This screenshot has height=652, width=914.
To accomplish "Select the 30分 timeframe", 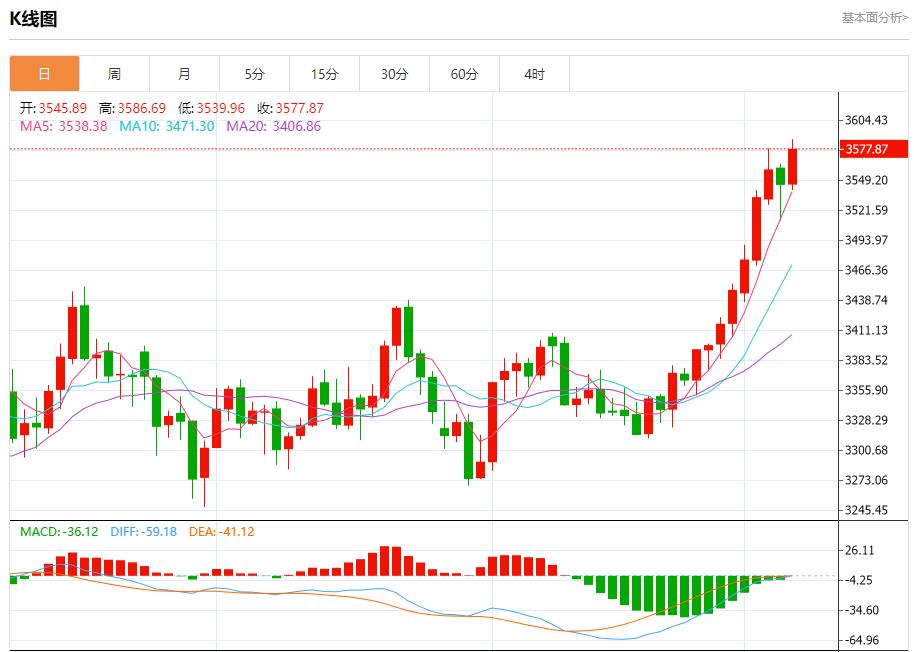I will 394,74.
